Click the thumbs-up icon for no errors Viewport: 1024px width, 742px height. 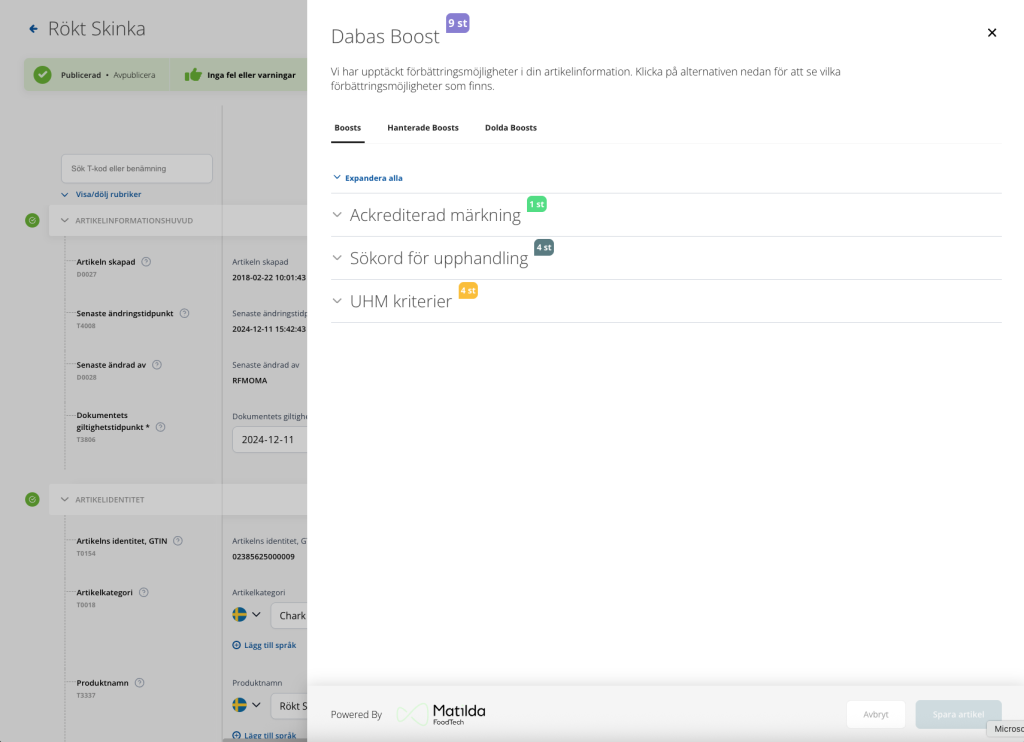pyautogui.click(x=193, y=75)
